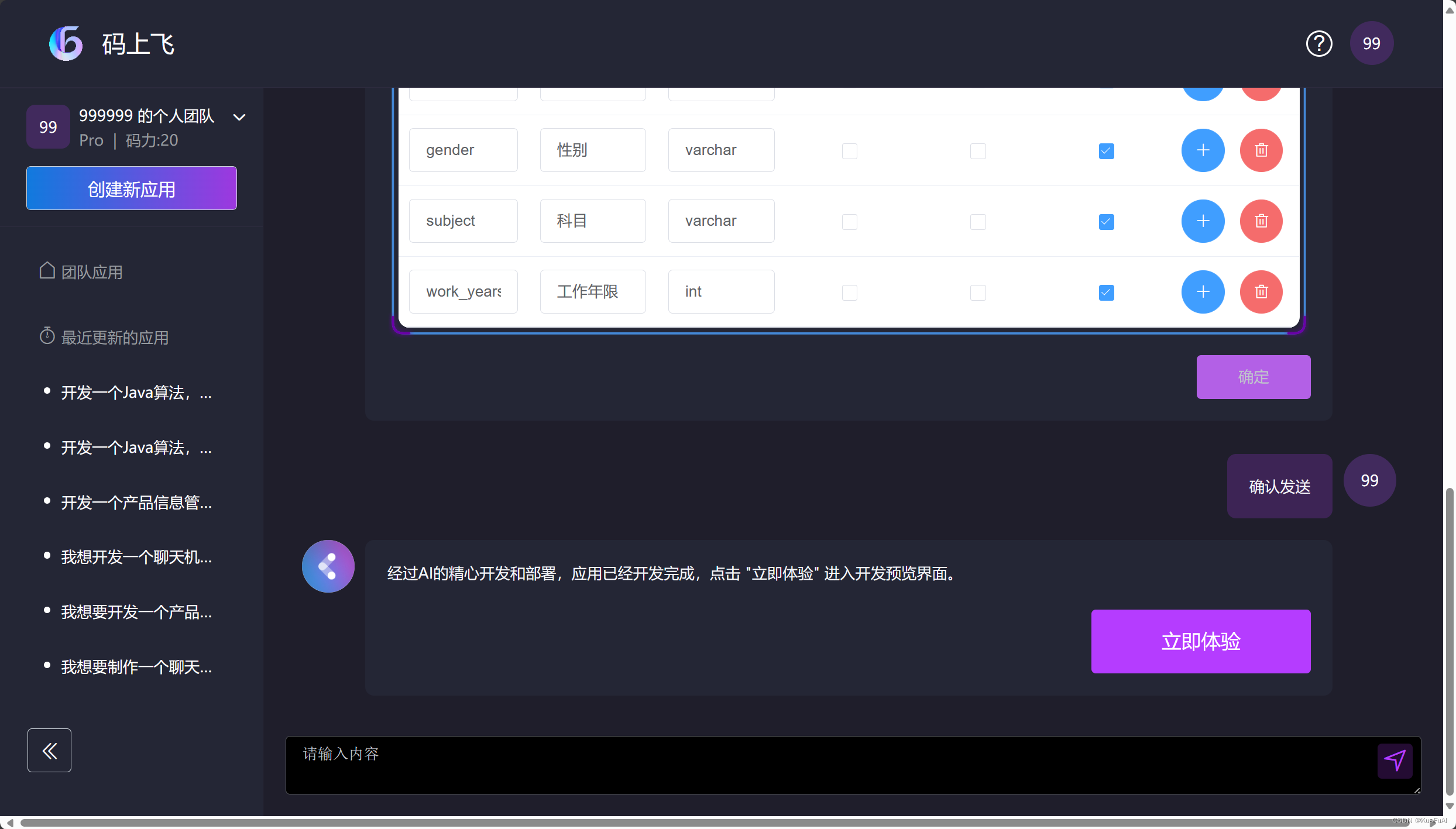Click the 码上飞 logo icon
Viewport: 1456px width, 829px height.
(x=66, y=44)
